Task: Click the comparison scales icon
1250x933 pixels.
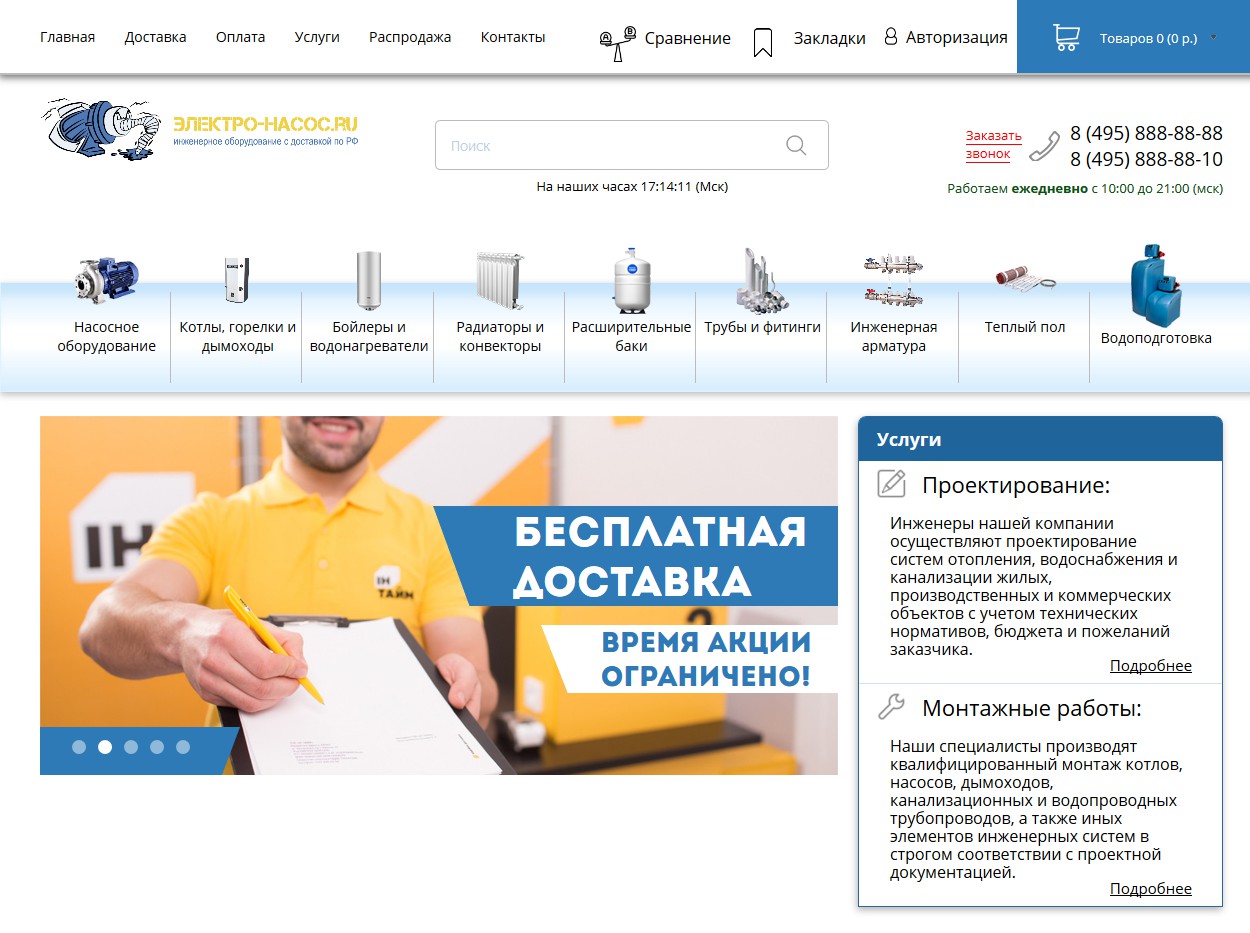Action: click(617, 43)
